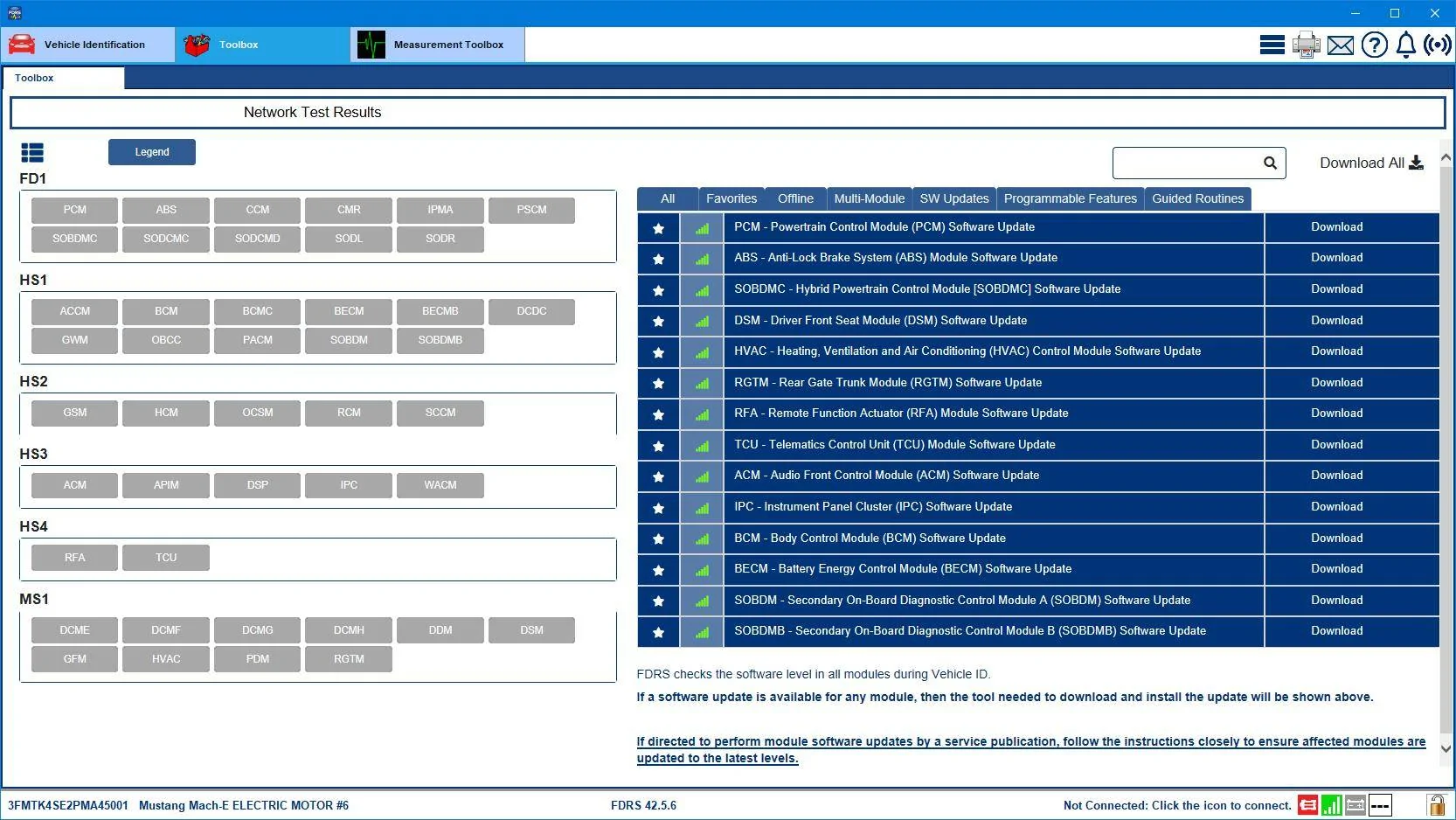
Task: Click the scrollbar up arrow in the right panel
Action: click(x=1446, y=158)
